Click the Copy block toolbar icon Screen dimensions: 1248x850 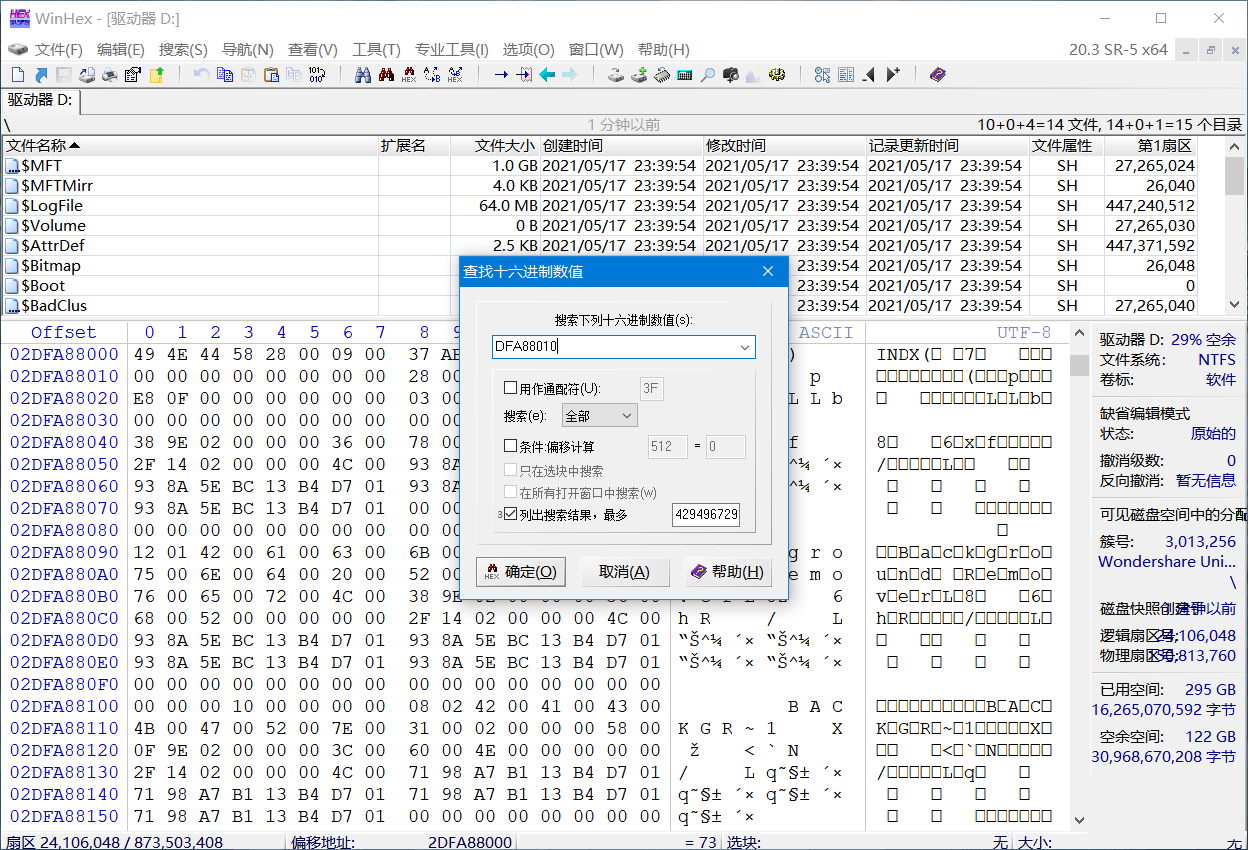coord(225,75)
